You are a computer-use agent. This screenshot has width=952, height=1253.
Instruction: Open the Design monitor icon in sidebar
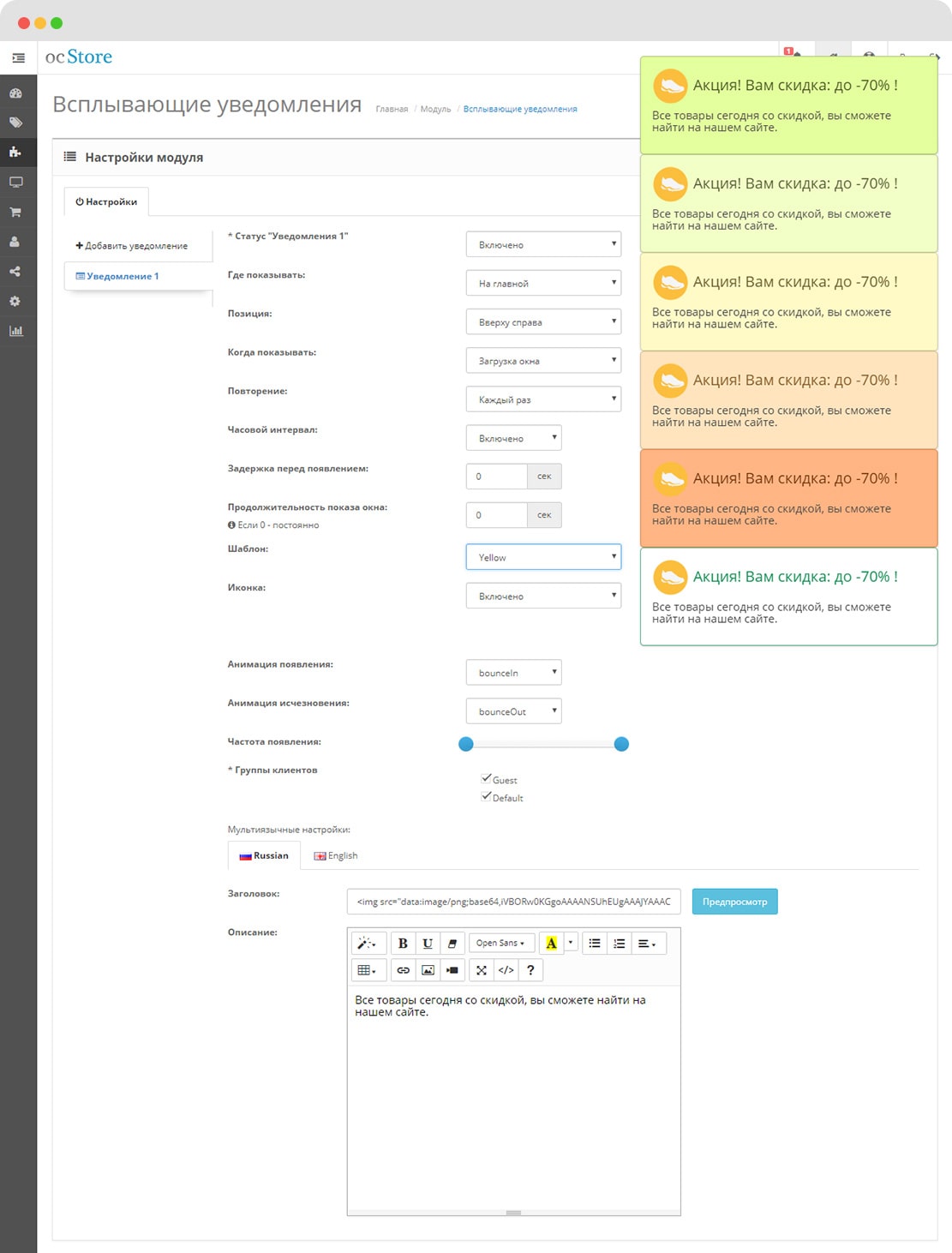pyautogui.click(x=15, y=182)
